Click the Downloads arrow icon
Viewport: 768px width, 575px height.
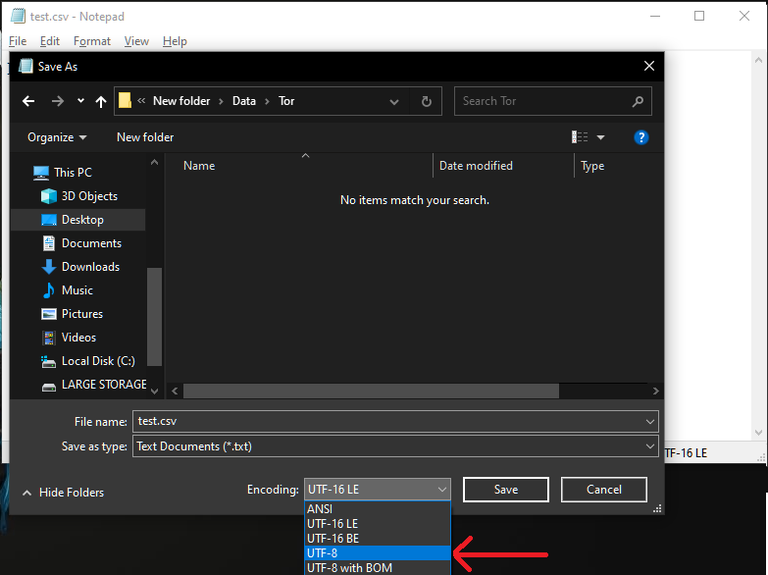coord(48,267)
